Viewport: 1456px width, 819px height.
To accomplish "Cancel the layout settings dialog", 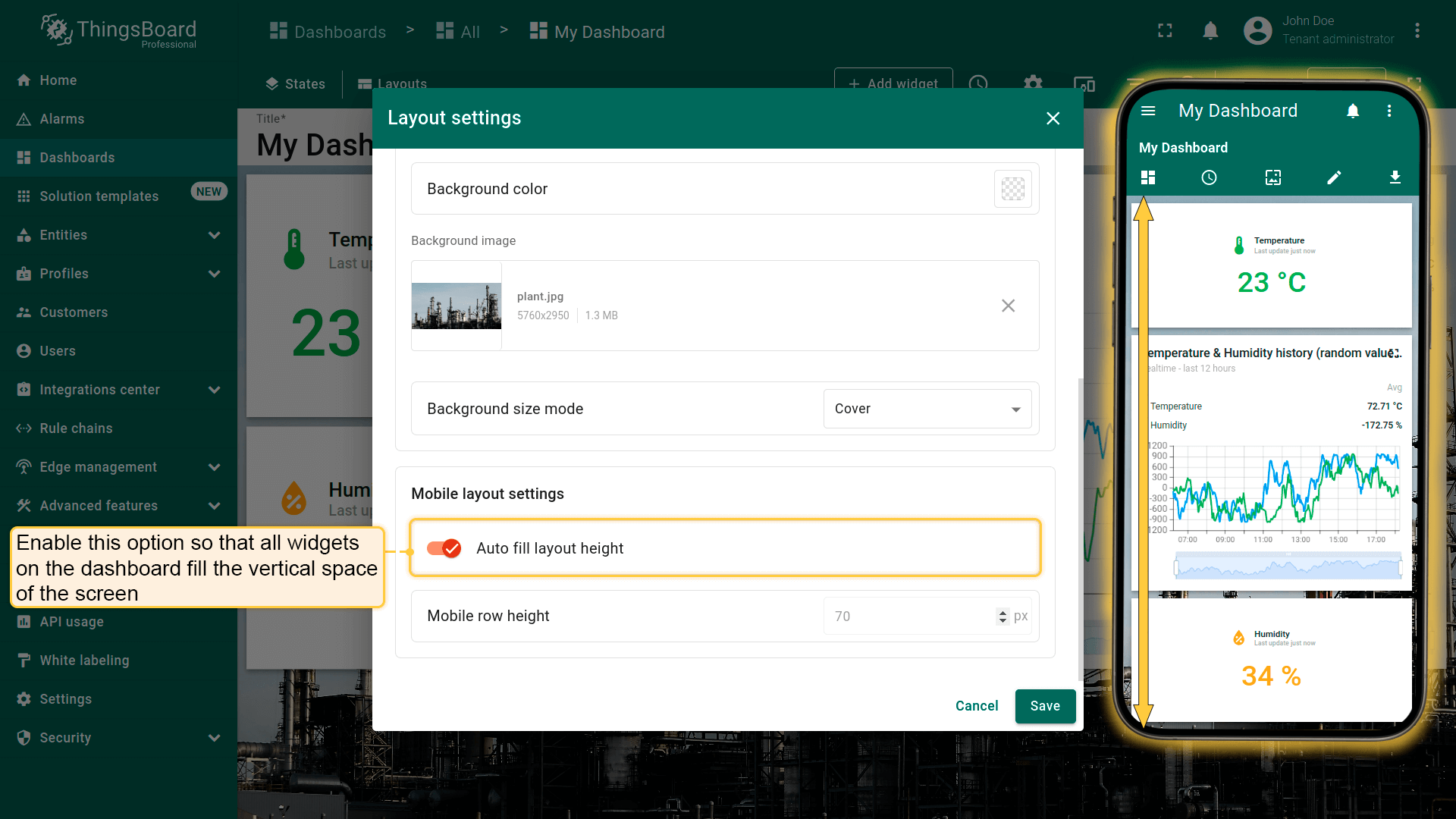I will click(976, 706).
